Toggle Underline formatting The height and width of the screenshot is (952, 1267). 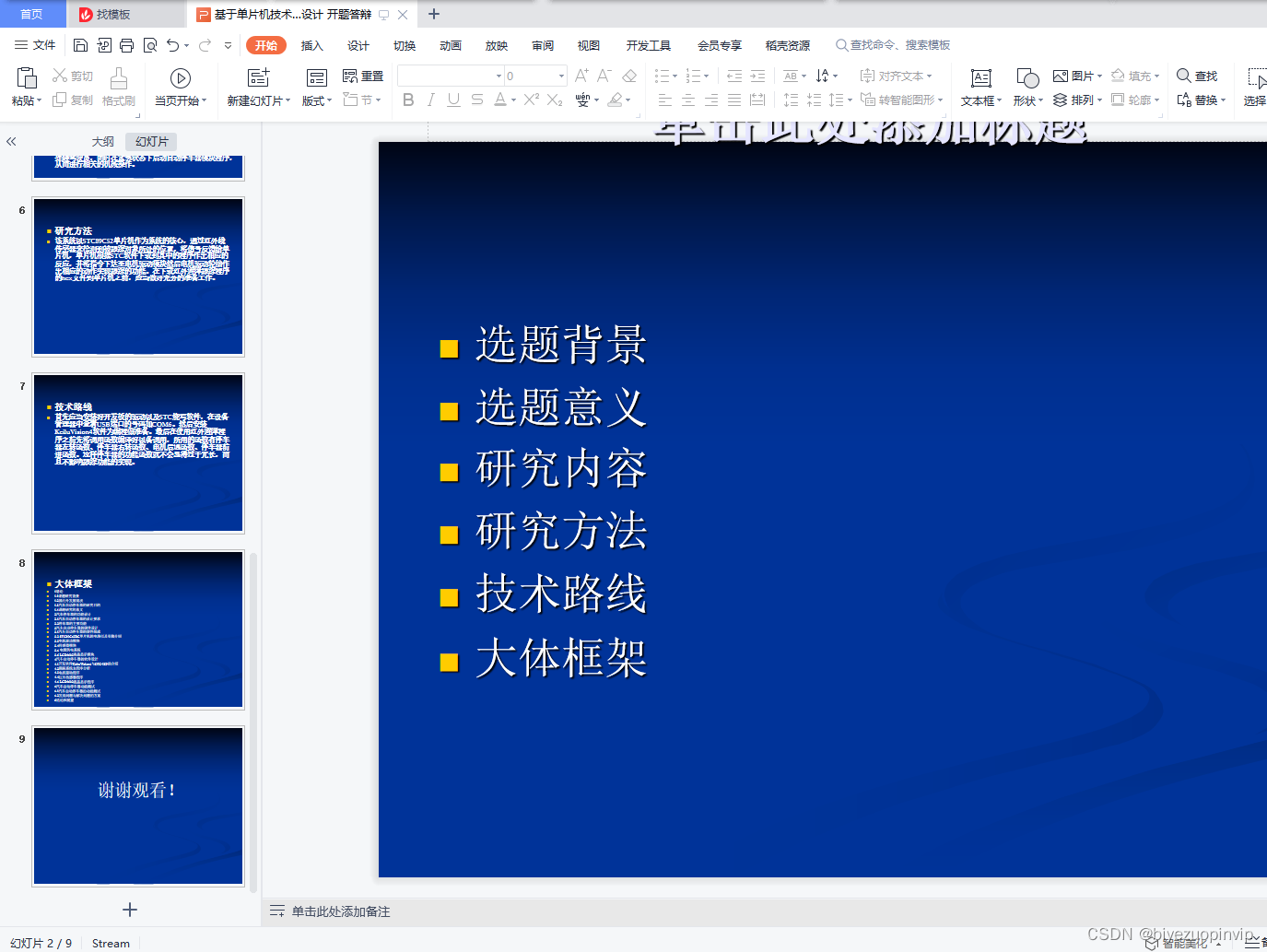(453, 100)
